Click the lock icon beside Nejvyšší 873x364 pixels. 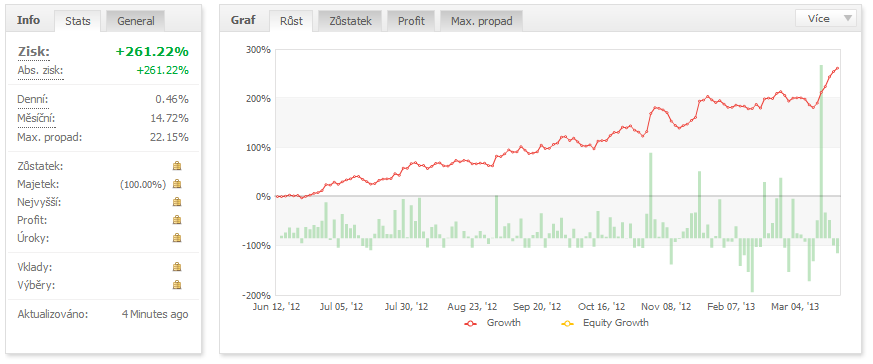[177, 201]
